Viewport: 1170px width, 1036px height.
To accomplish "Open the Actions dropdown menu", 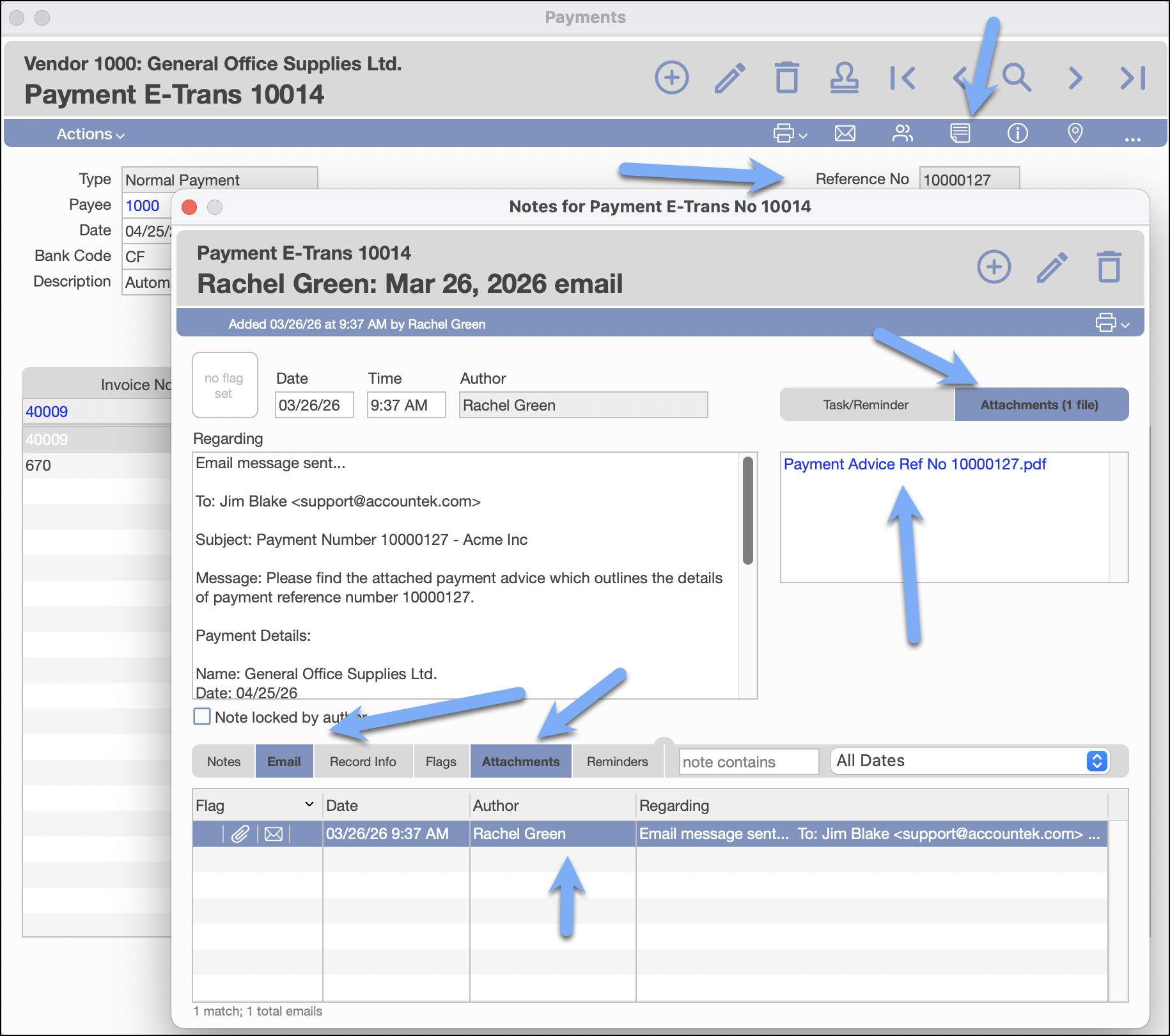I will (x=90, y=134).
